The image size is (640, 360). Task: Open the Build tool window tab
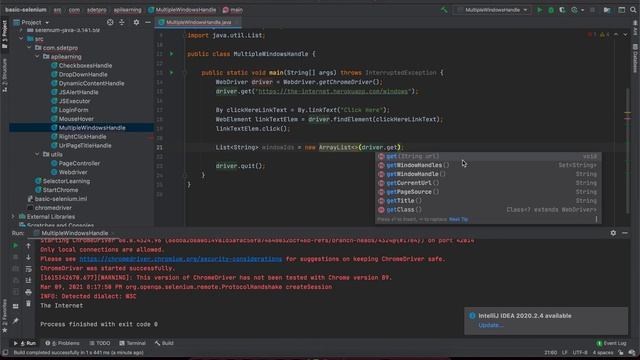point(164,343)
